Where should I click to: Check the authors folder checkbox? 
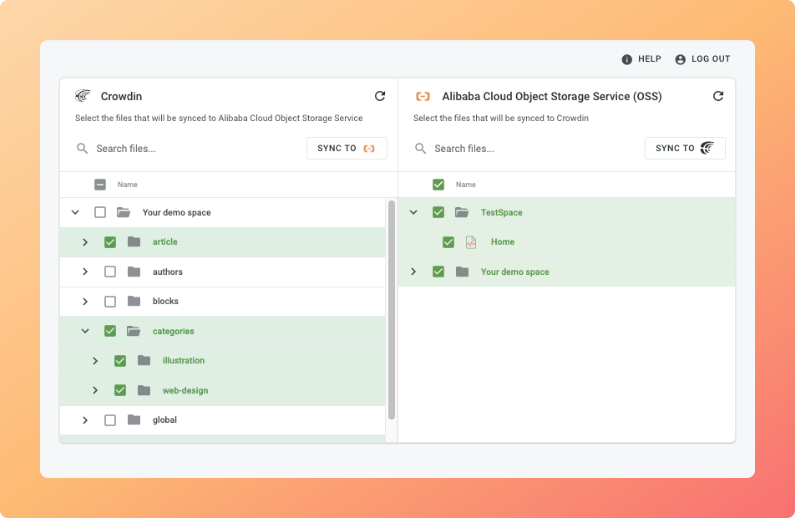pyautogui.click(x=110, y=272)
